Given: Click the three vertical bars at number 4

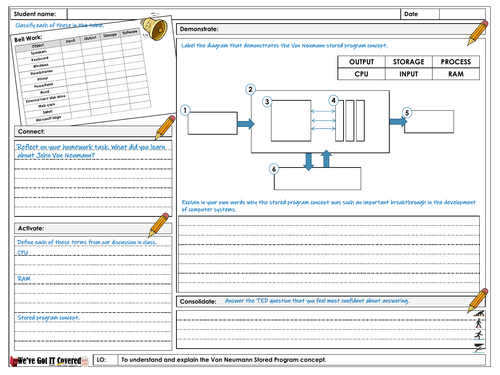Looking at the screenshot, I should 350,121.
